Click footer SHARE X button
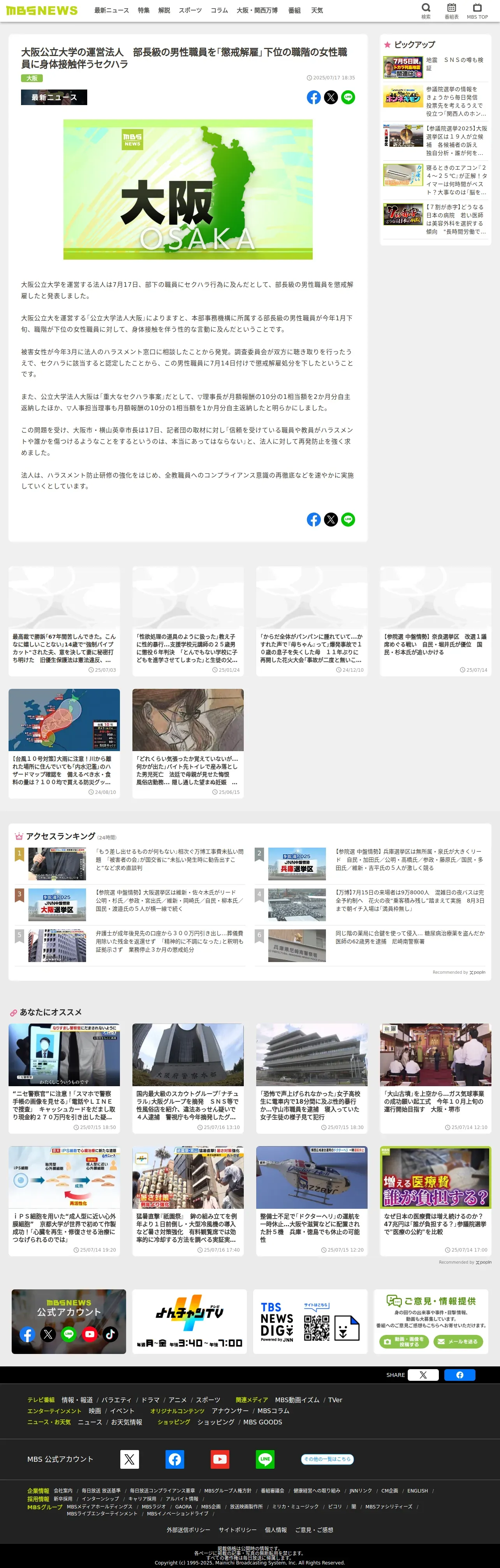 click(x=423, y=1375)
